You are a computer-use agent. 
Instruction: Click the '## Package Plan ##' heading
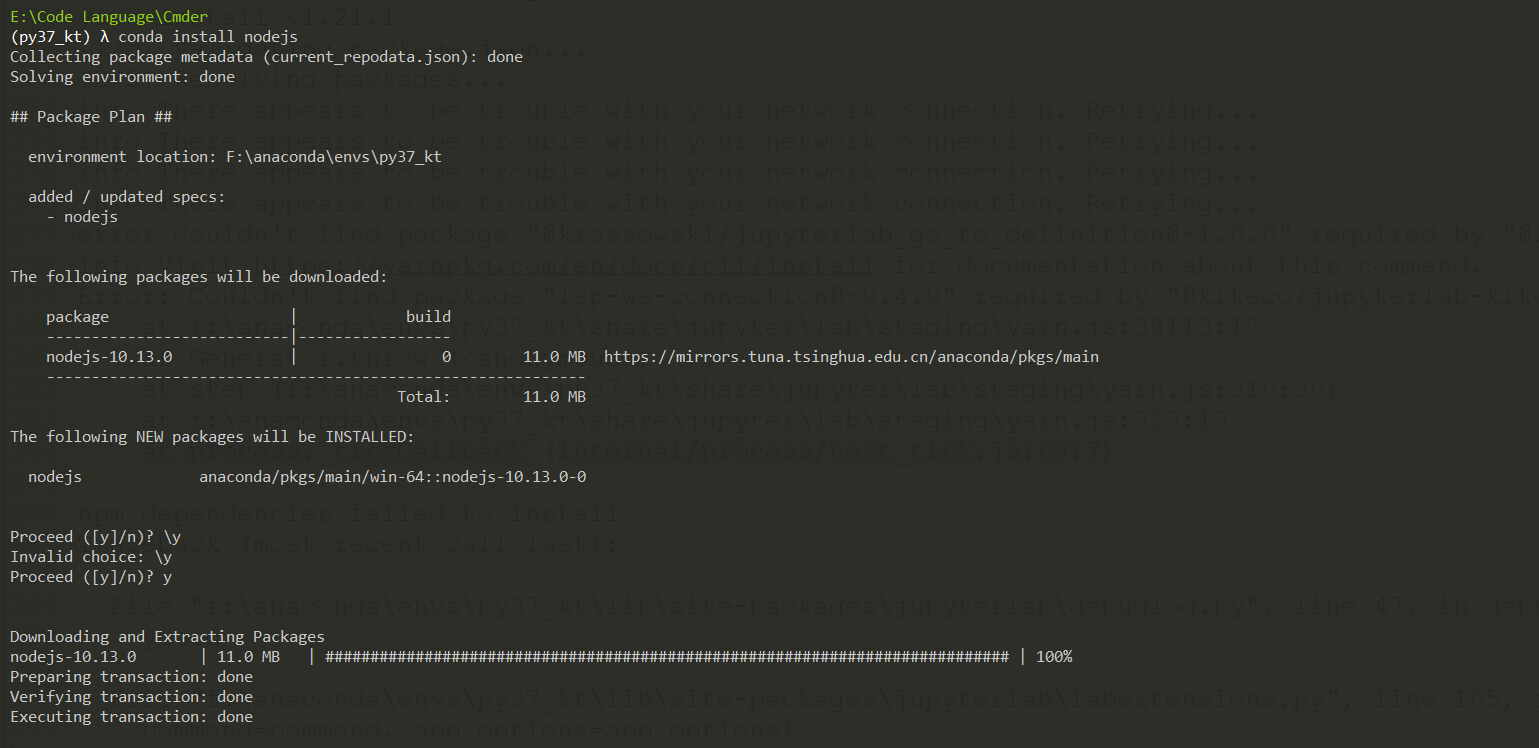click(91, 117)
